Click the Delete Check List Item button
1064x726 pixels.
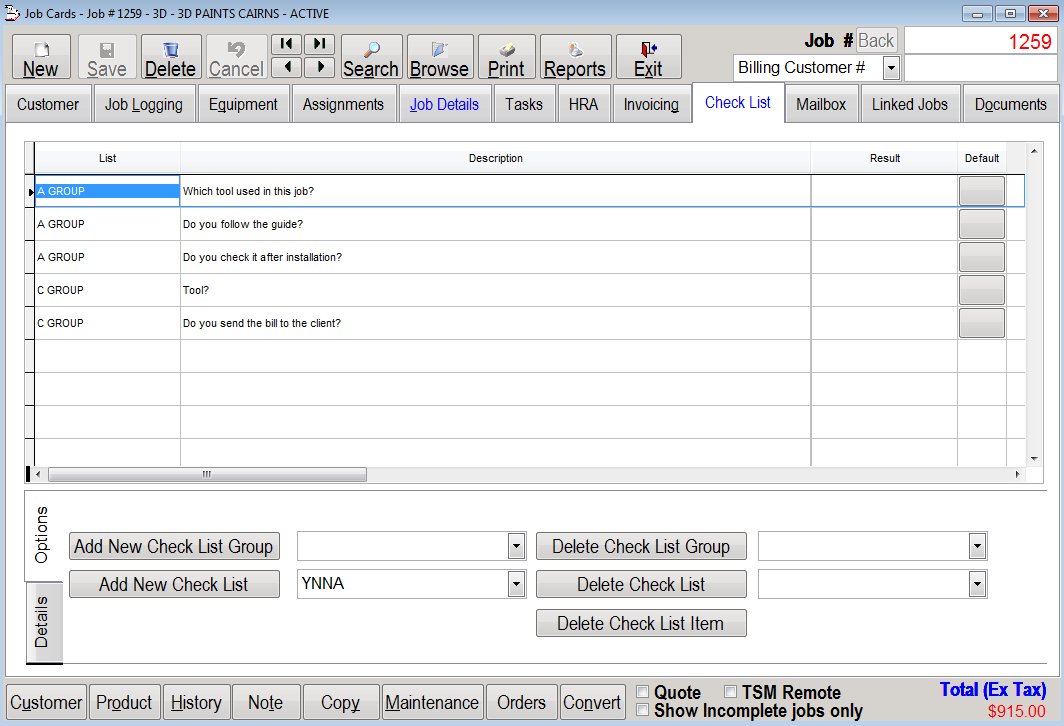(x=641, y=623)
